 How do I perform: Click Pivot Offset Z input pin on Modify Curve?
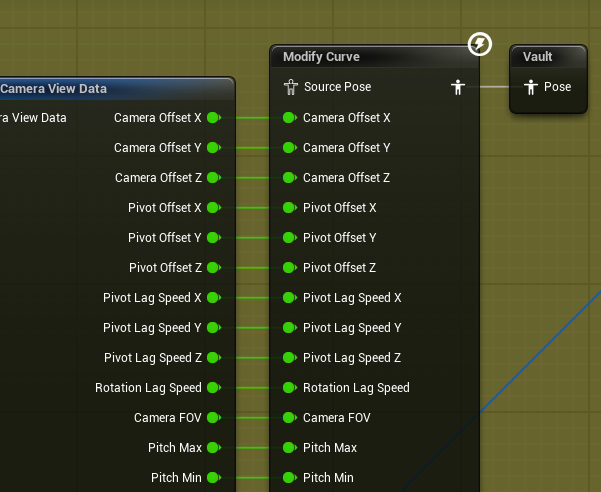coord(290,267)
